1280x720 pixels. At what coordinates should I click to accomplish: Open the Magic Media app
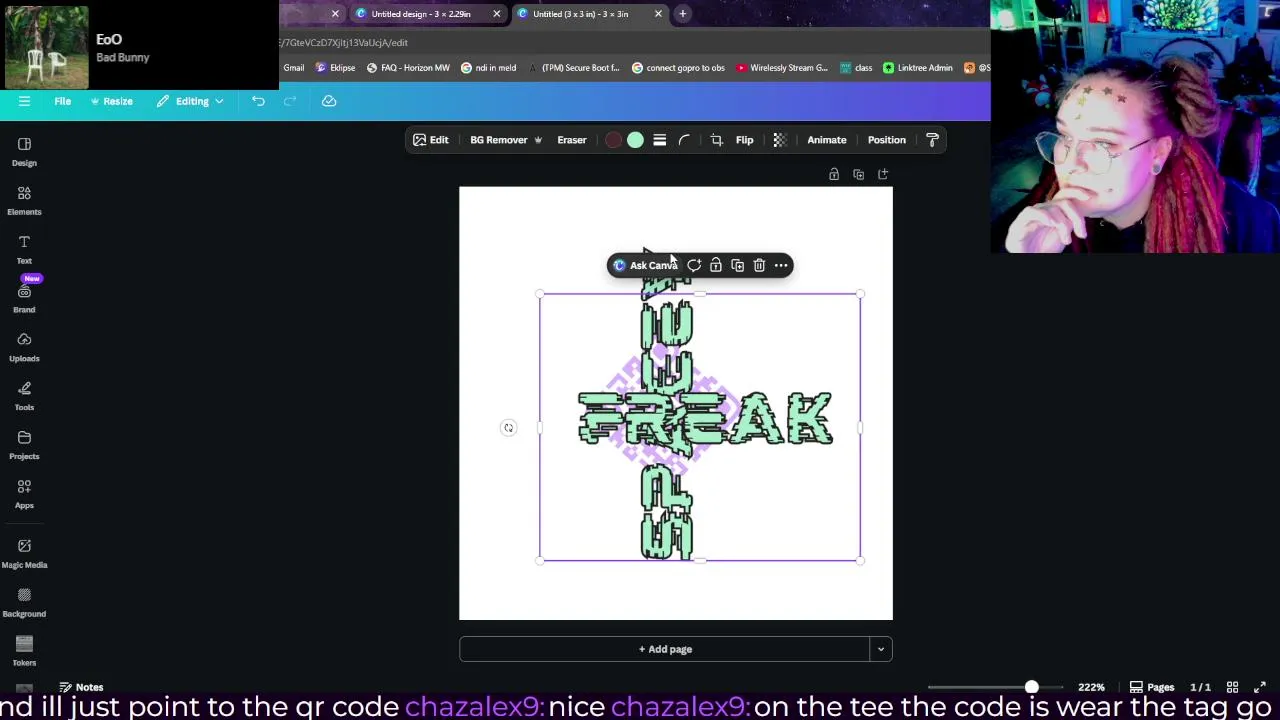tap(24, 553)
